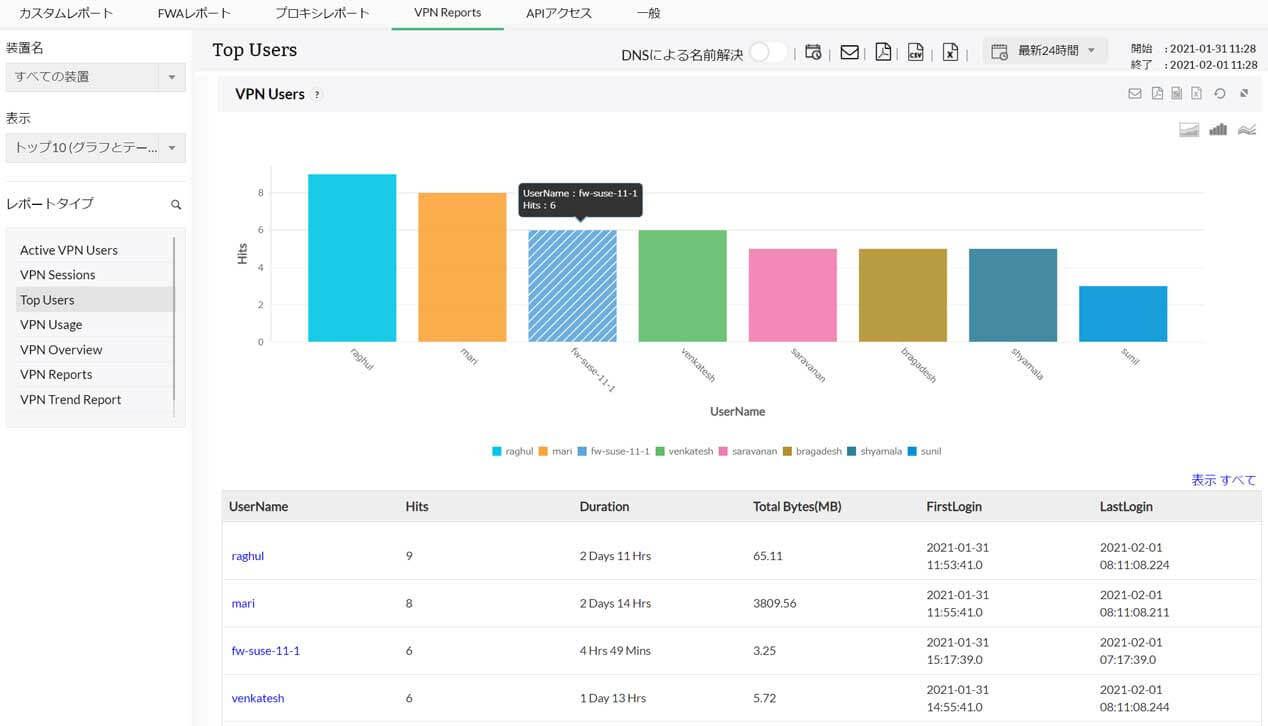Export the report as Excel from header
The height and width of the screenshot is (726, 1268).
pos(950,53)
